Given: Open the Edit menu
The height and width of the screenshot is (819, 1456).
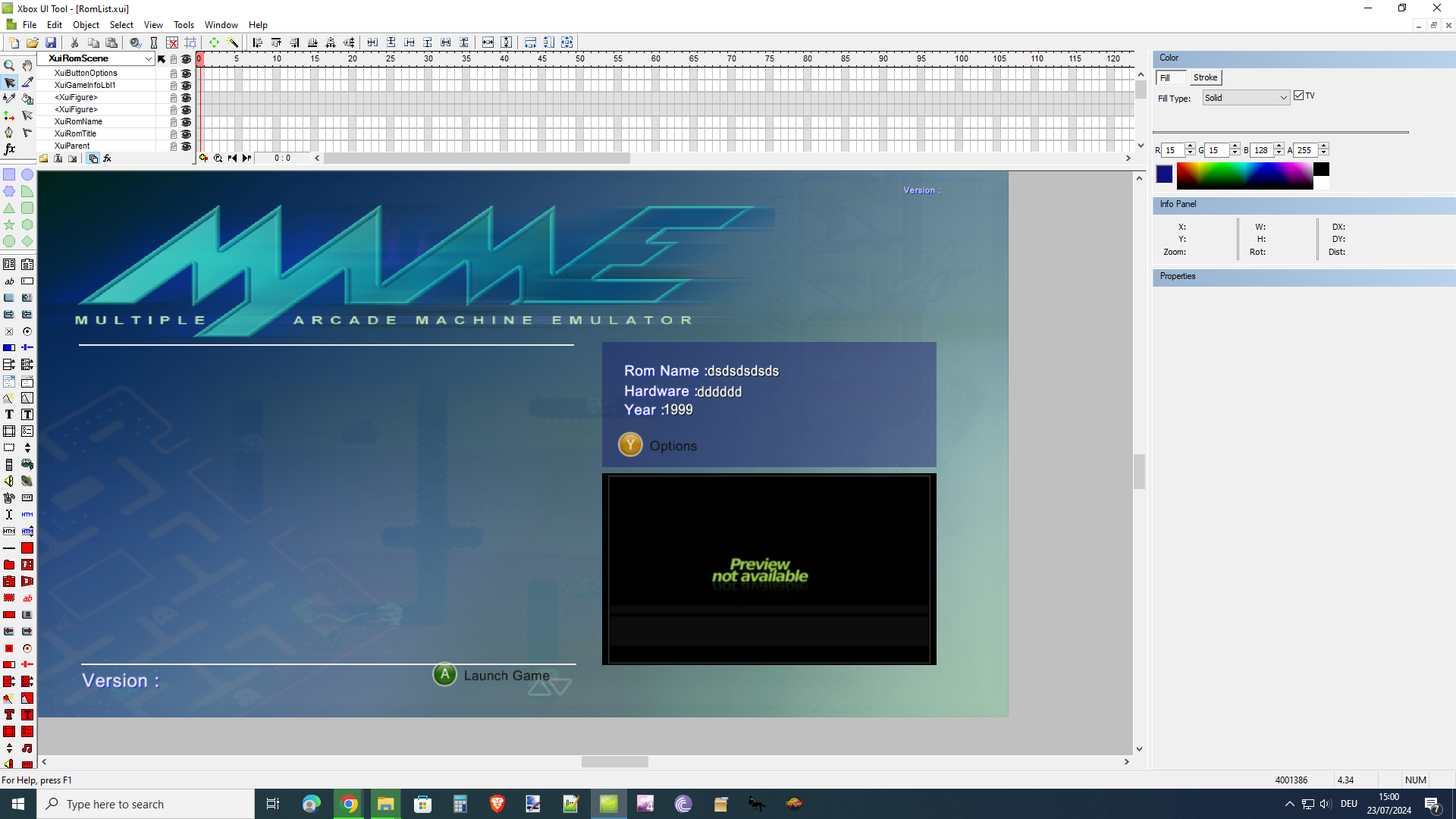Looking at the screenshot, I should pyautogui.click(x=55, y=25).
